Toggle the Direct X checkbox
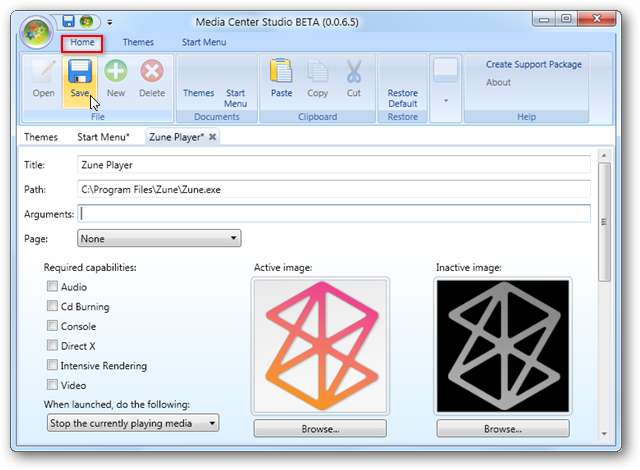The width and height of the screenshot is (640, 470). [x=52, y=346]
